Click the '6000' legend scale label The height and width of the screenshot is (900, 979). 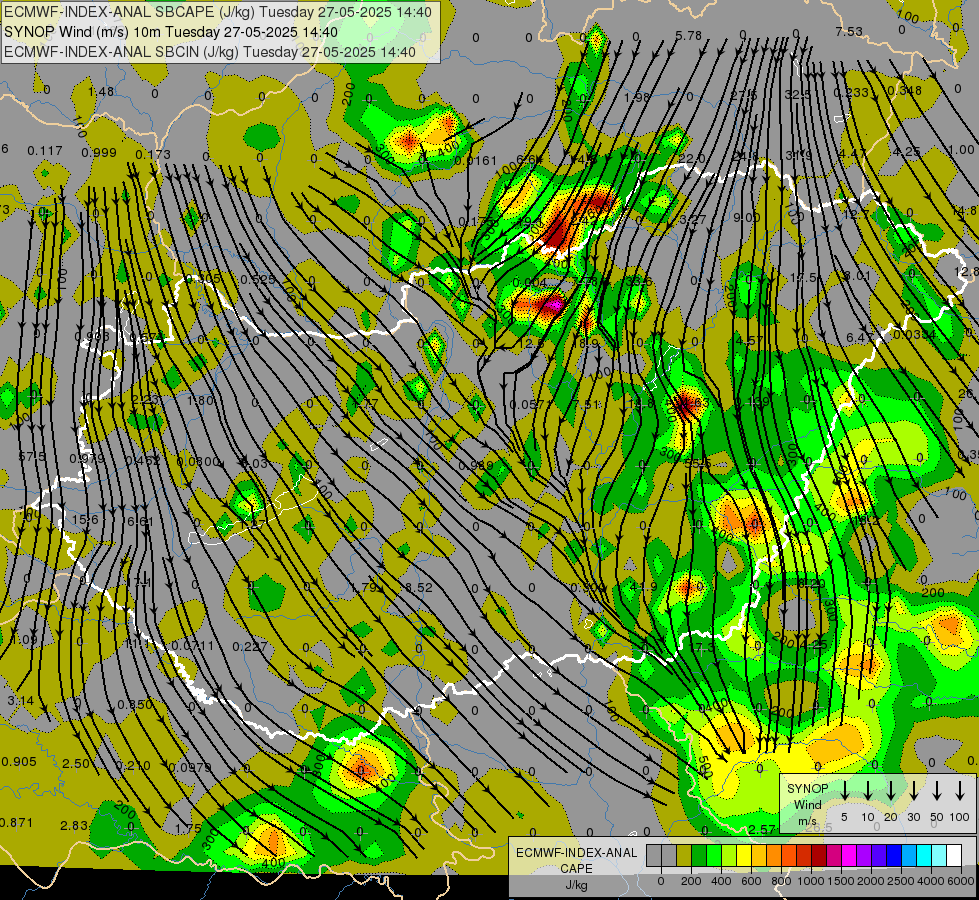click(x=962, y=881)
